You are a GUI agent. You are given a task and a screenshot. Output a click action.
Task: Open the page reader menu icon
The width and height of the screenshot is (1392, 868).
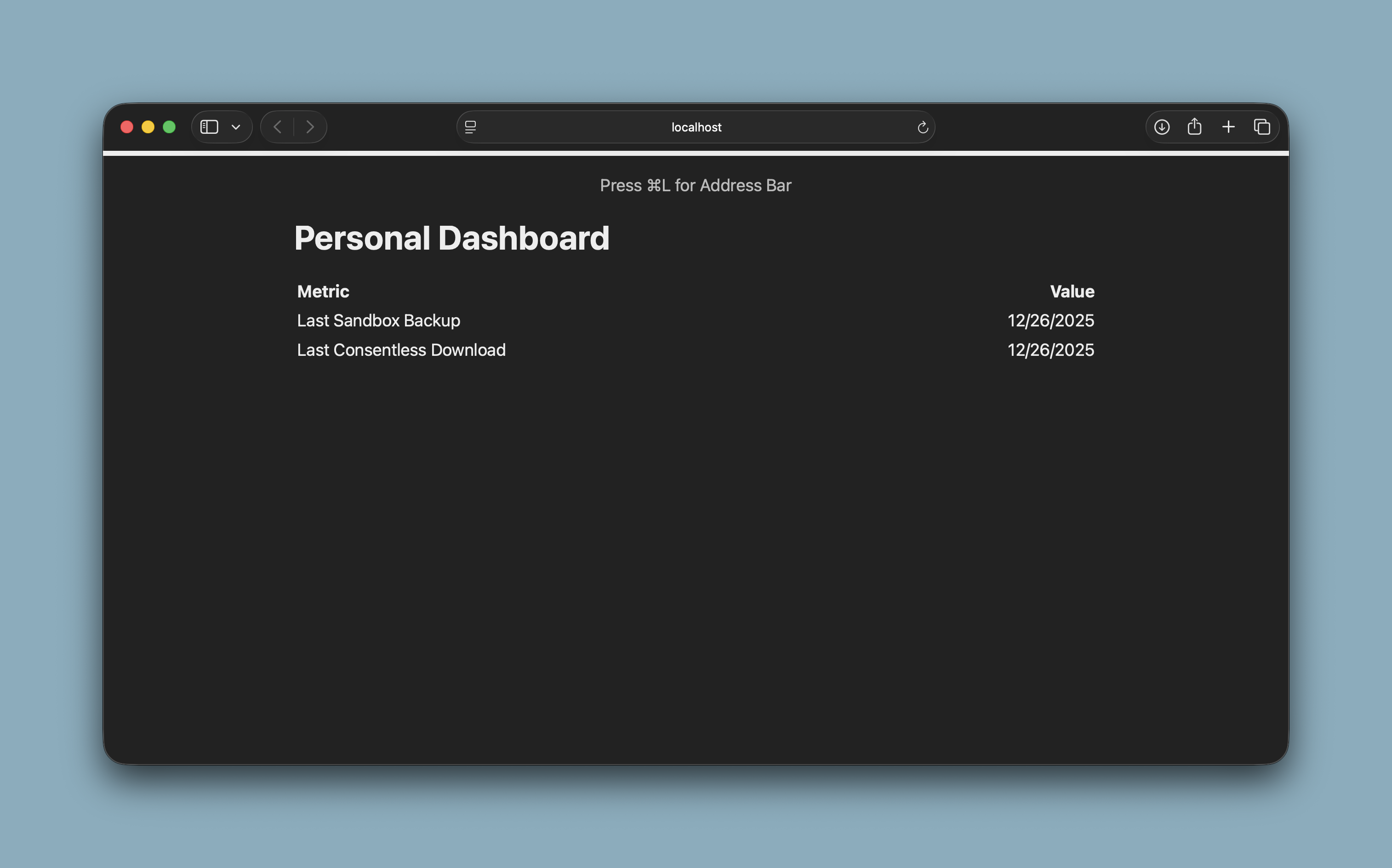click(471, 127)
